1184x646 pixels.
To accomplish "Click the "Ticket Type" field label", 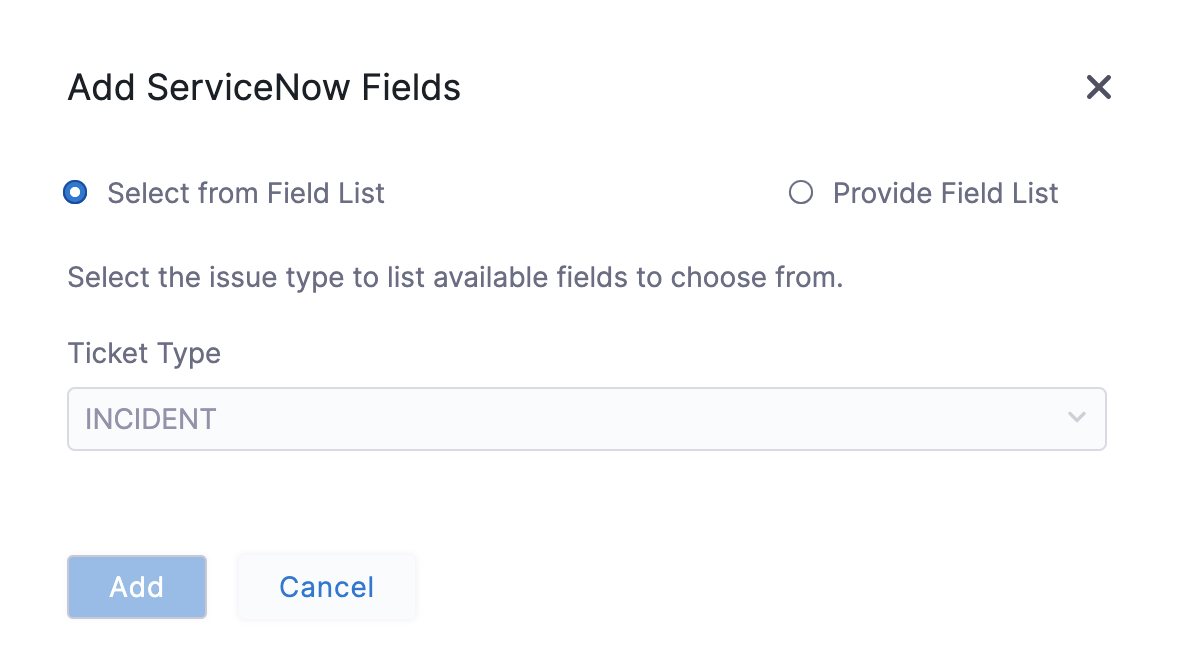I will (x=144, y=353).
